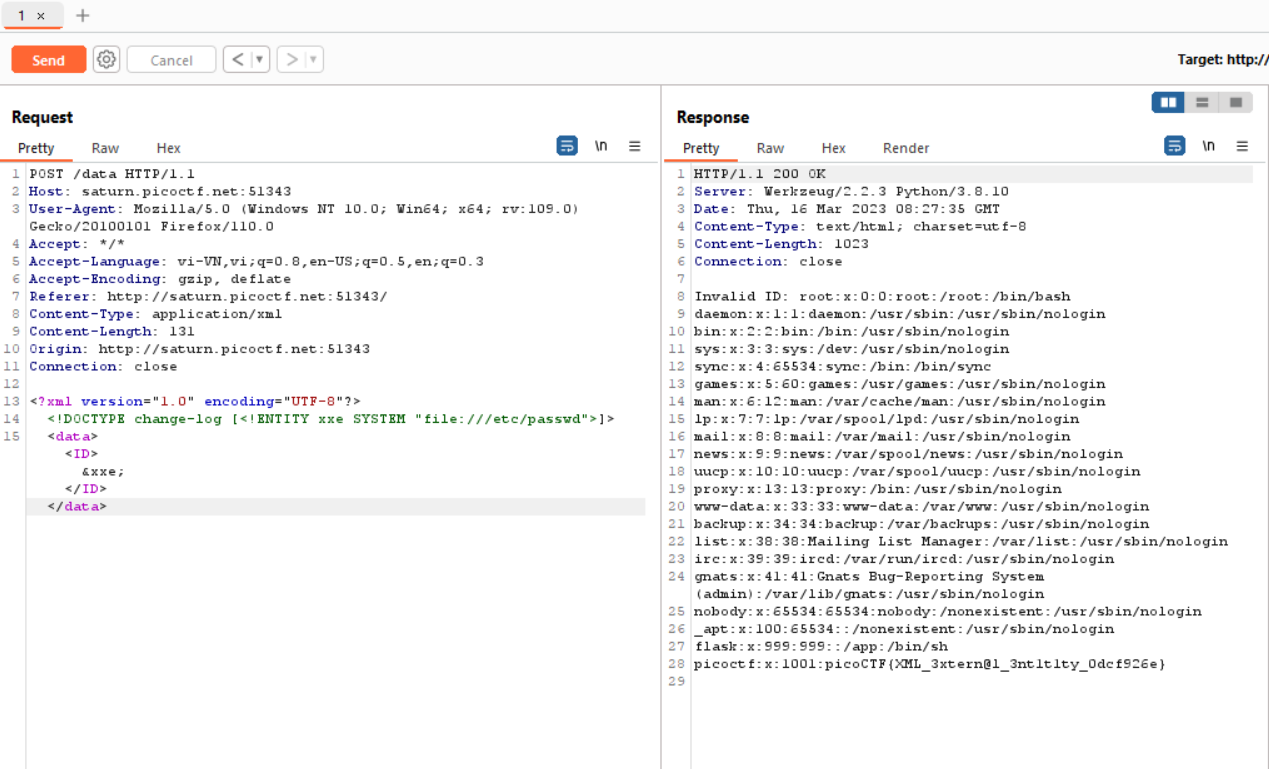
Task: Switch Response view to Pretty tab
Action: point(701,148)
